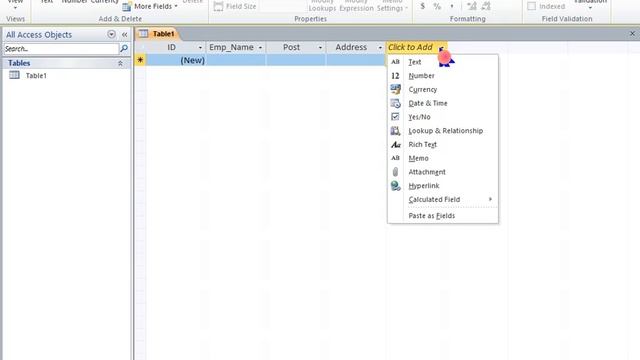Viewport: 640px width, 360px height.
Task: Close the Table1 document window
Action: click(632, 34)
